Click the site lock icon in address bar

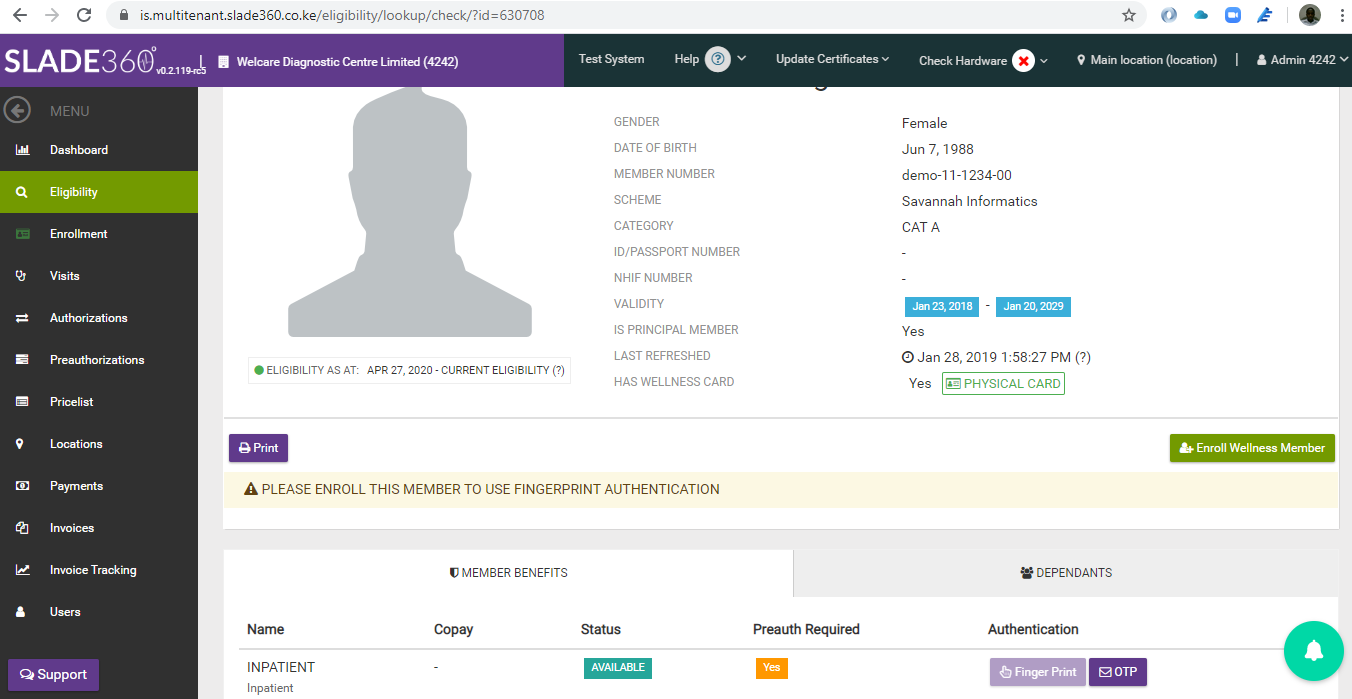[x=124, y=16]
